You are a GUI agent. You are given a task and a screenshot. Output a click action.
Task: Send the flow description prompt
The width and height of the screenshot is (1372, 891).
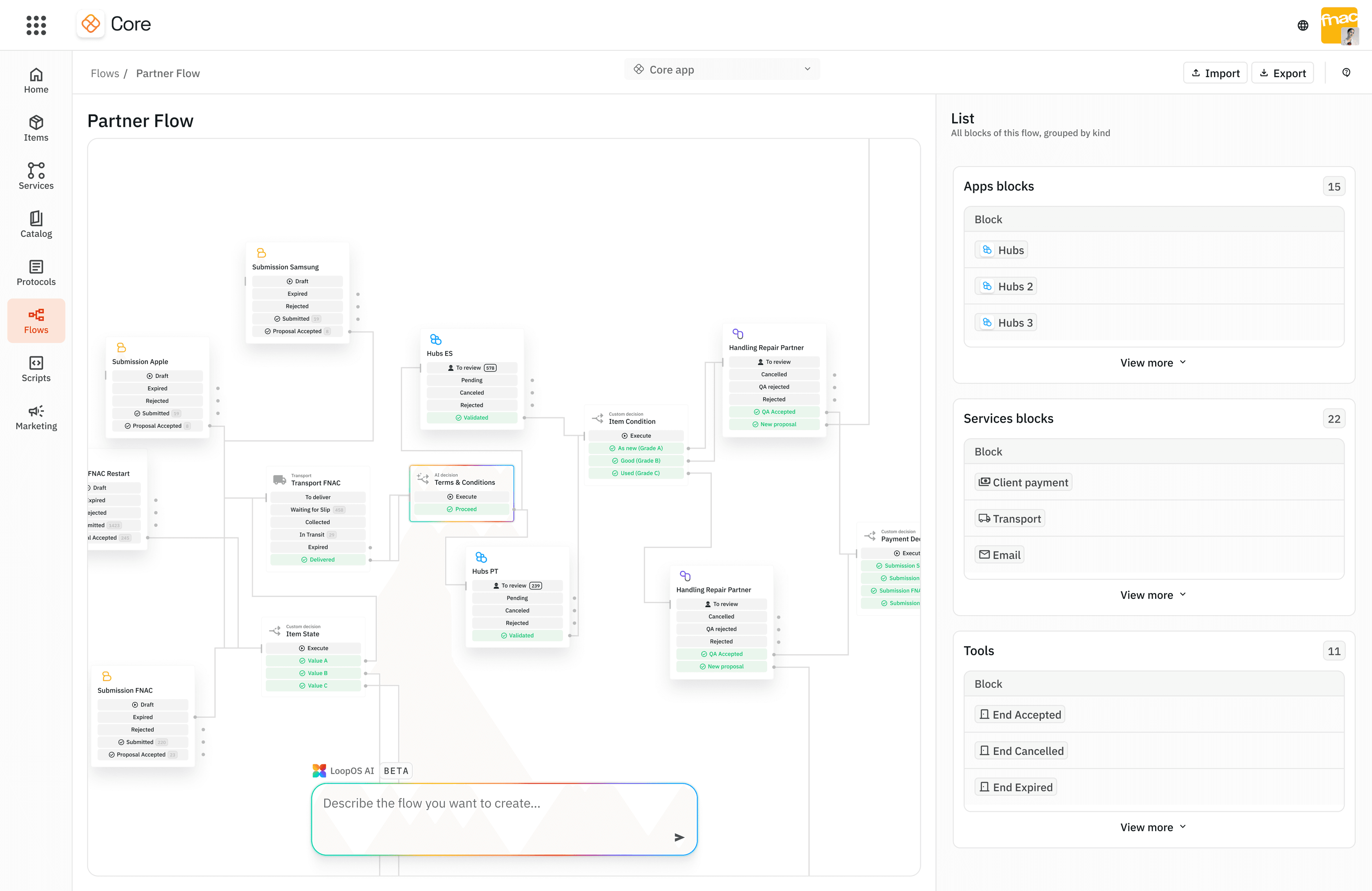pos(679,837)
